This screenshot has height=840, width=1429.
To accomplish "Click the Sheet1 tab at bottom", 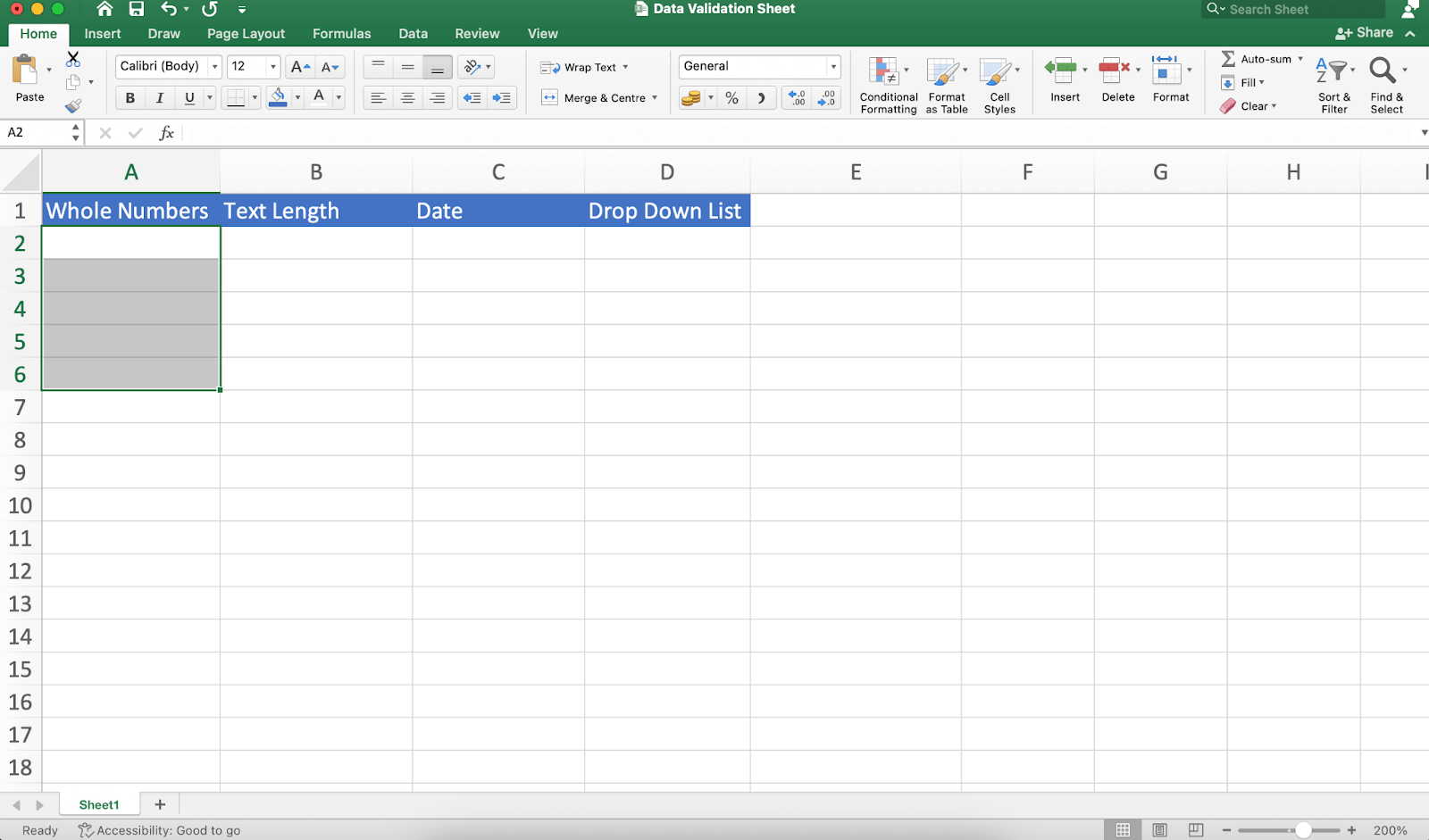I will [98, 803].
